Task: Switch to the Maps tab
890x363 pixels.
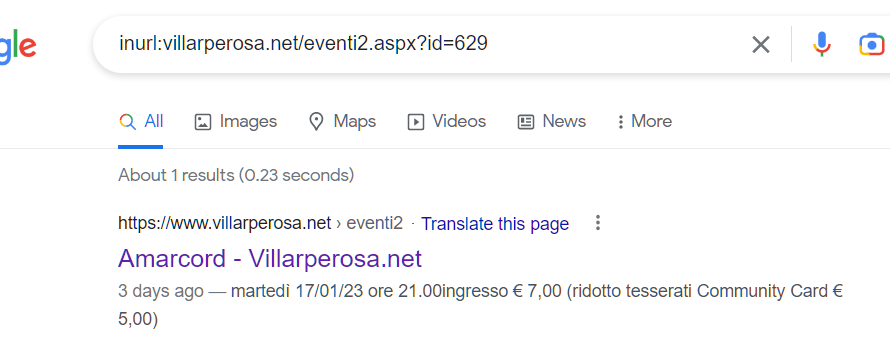Action: pyautogui.click(x=342, y=121)
